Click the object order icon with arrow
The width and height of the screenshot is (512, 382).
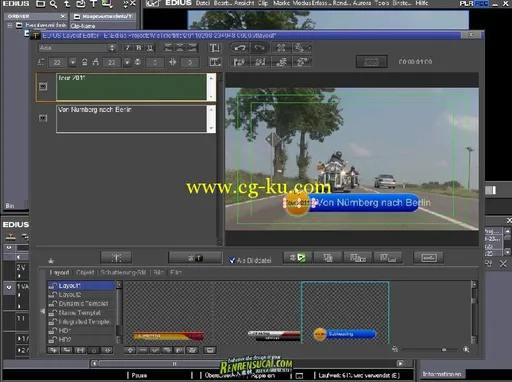299,48
